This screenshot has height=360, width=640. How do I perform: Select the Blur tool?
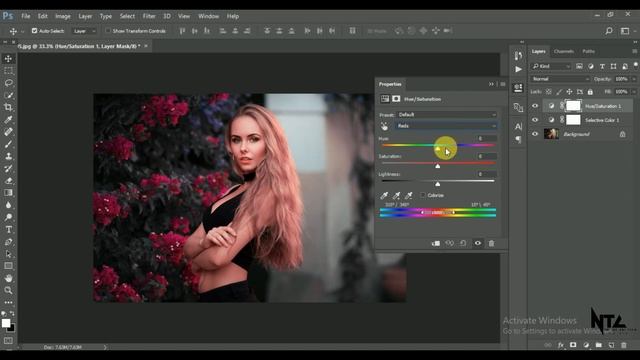(8, 205)
